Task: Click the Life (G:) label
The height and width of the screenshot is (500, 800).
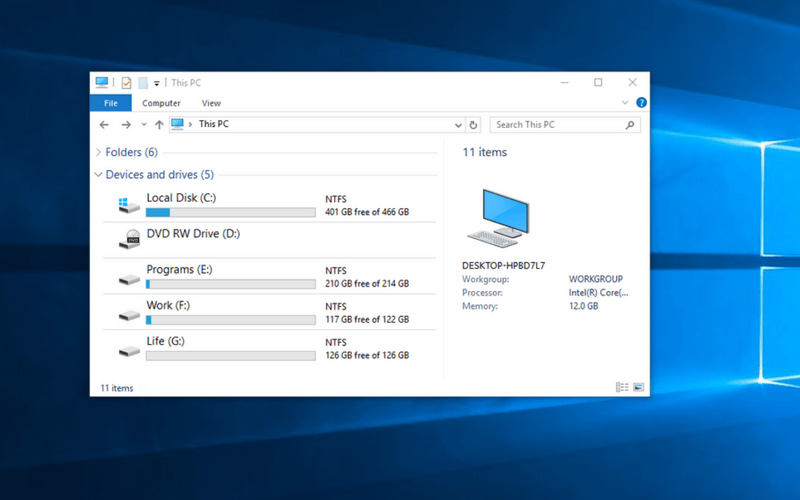Action: [x=165, y=341]
